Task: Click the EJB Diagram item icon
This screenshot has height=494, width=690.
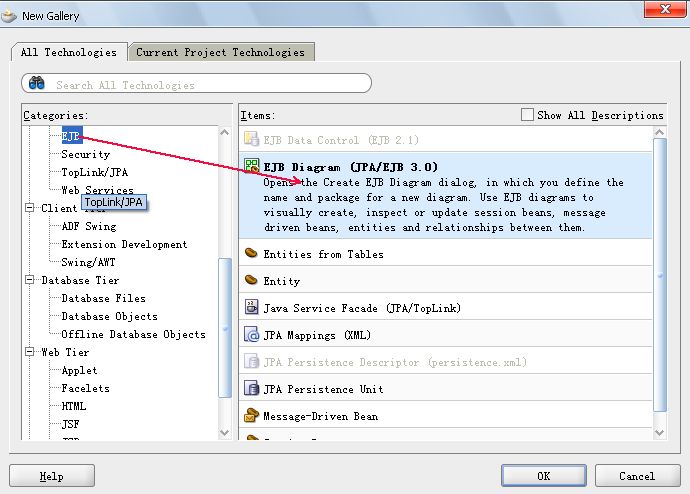Action: [x=252, y=166]
